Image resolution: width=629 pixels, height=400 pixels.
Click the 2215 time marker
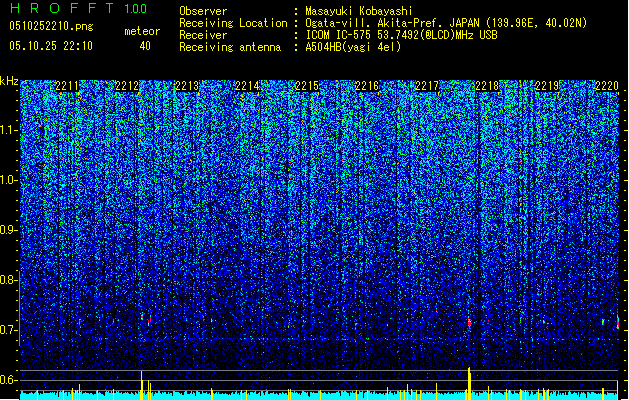click(x=307, y=86)
